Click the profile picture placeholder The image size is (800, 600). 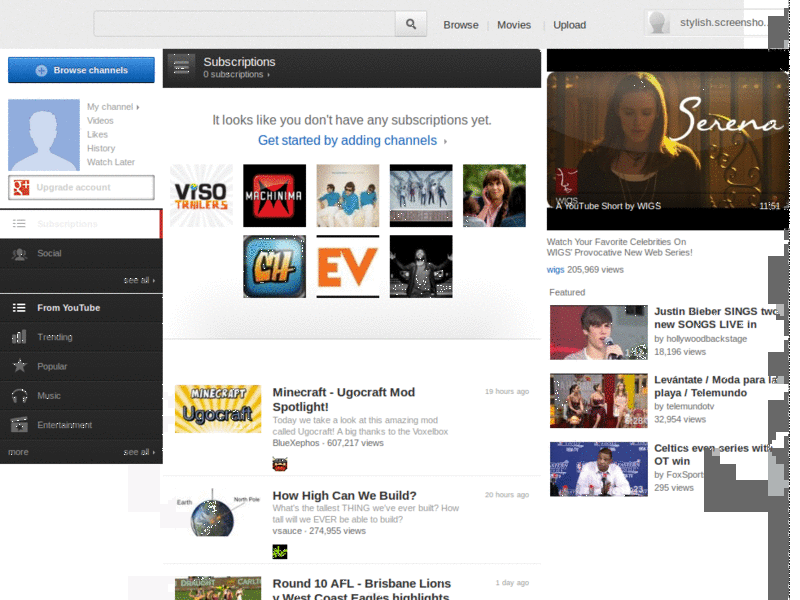(x=44, y=135)
